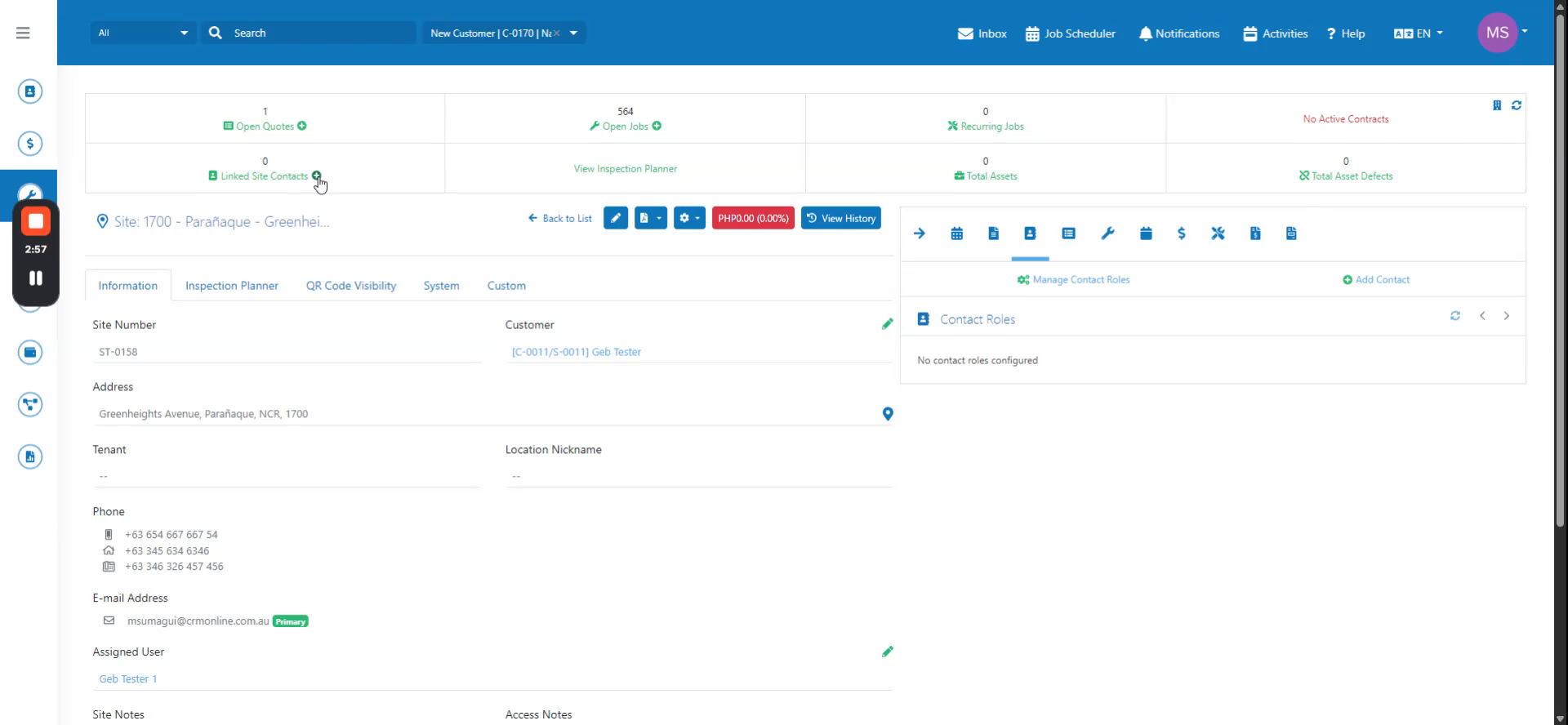Open the invoice document panel tab
1568x725 pixels.
[x=1255, y=234]
